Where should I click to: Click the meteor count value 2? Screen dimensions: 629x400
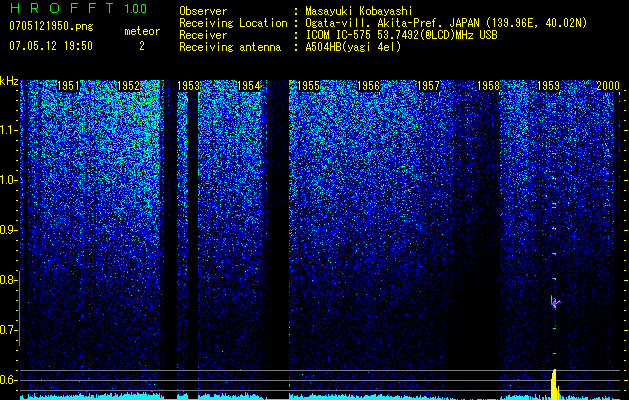pyautogui.click(x=142, y=46)
